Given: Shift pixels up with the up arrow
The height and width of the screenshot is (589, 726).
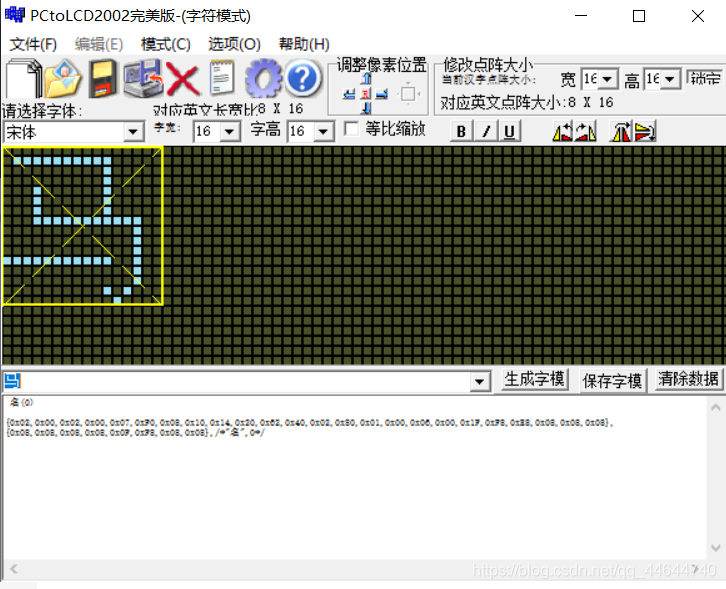Looking at the screenshot, I should (x=366, y=78).
